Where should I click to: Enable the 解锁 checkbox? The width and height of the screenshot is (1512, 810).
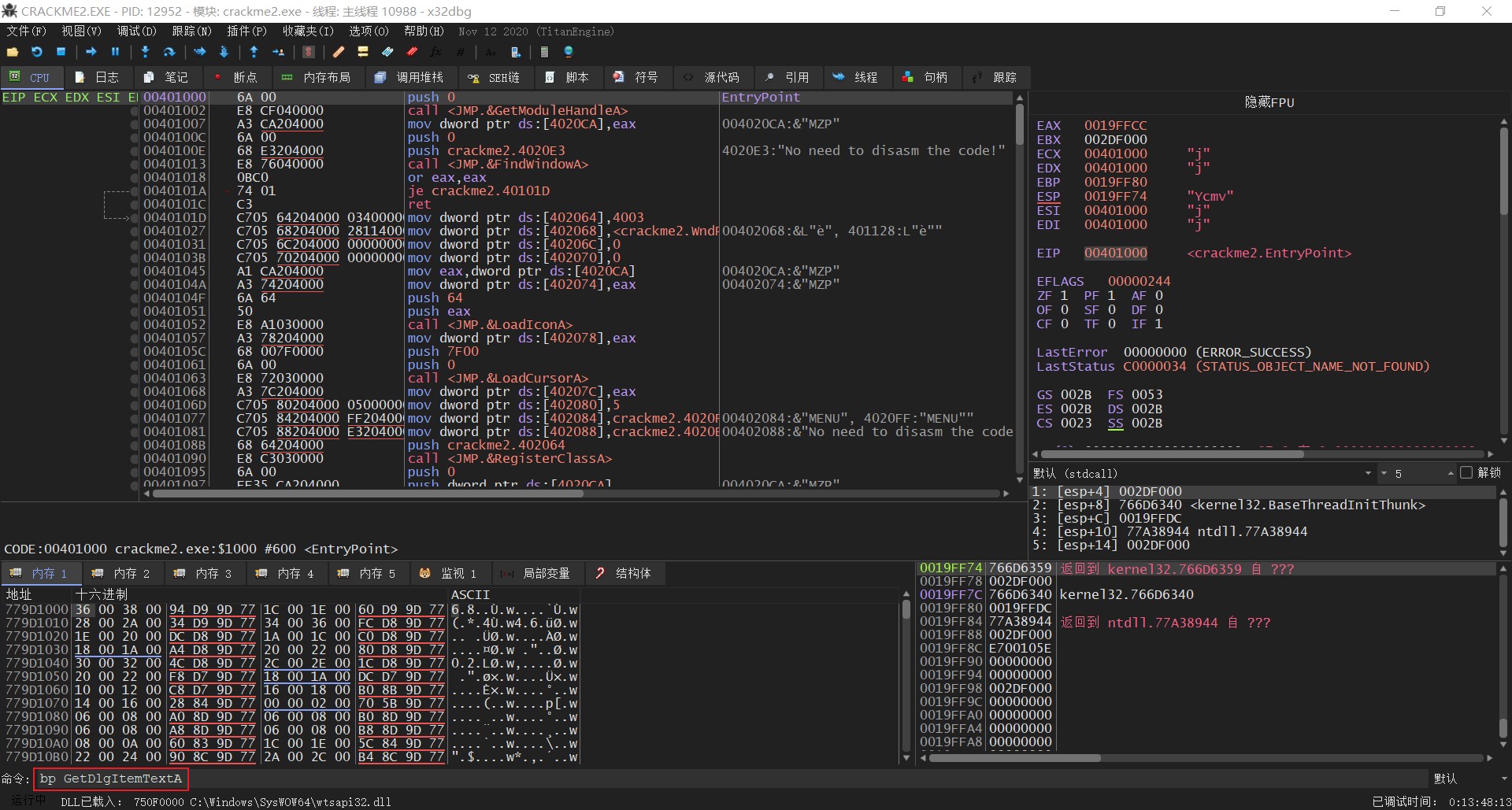pyautogui.click(x=1466, y=473)
